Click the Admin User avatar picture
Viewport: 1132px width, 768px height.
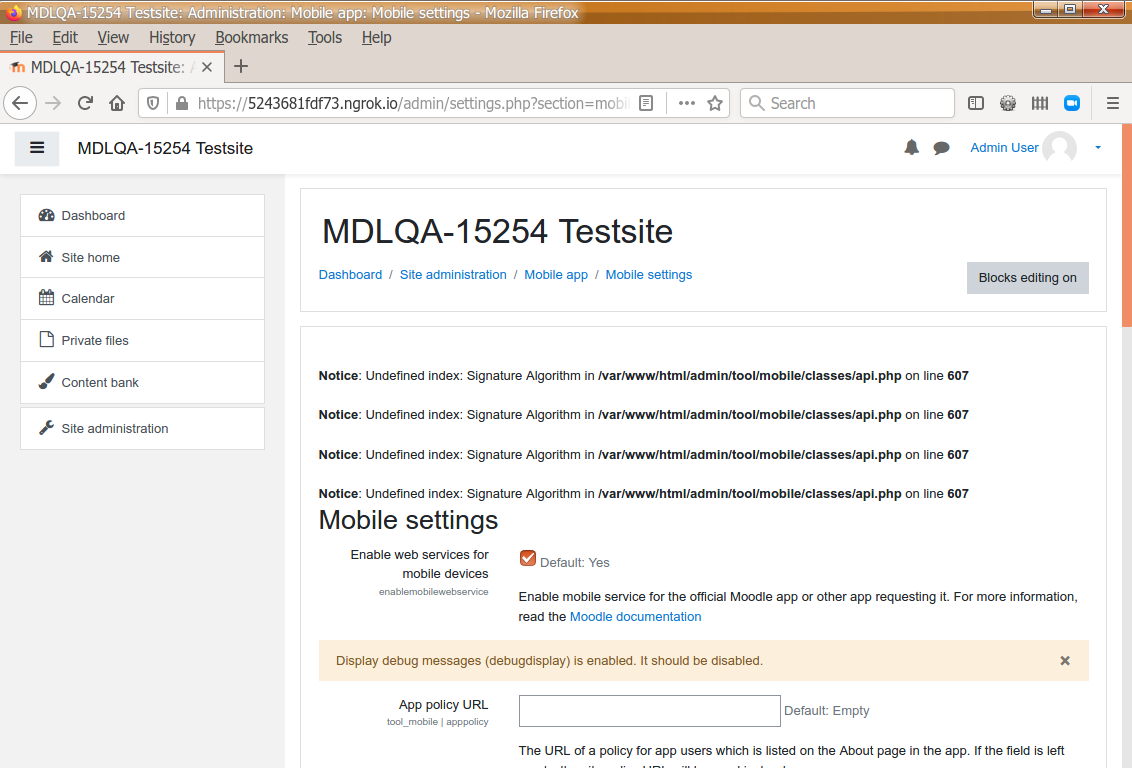[x=1060, y=148]
